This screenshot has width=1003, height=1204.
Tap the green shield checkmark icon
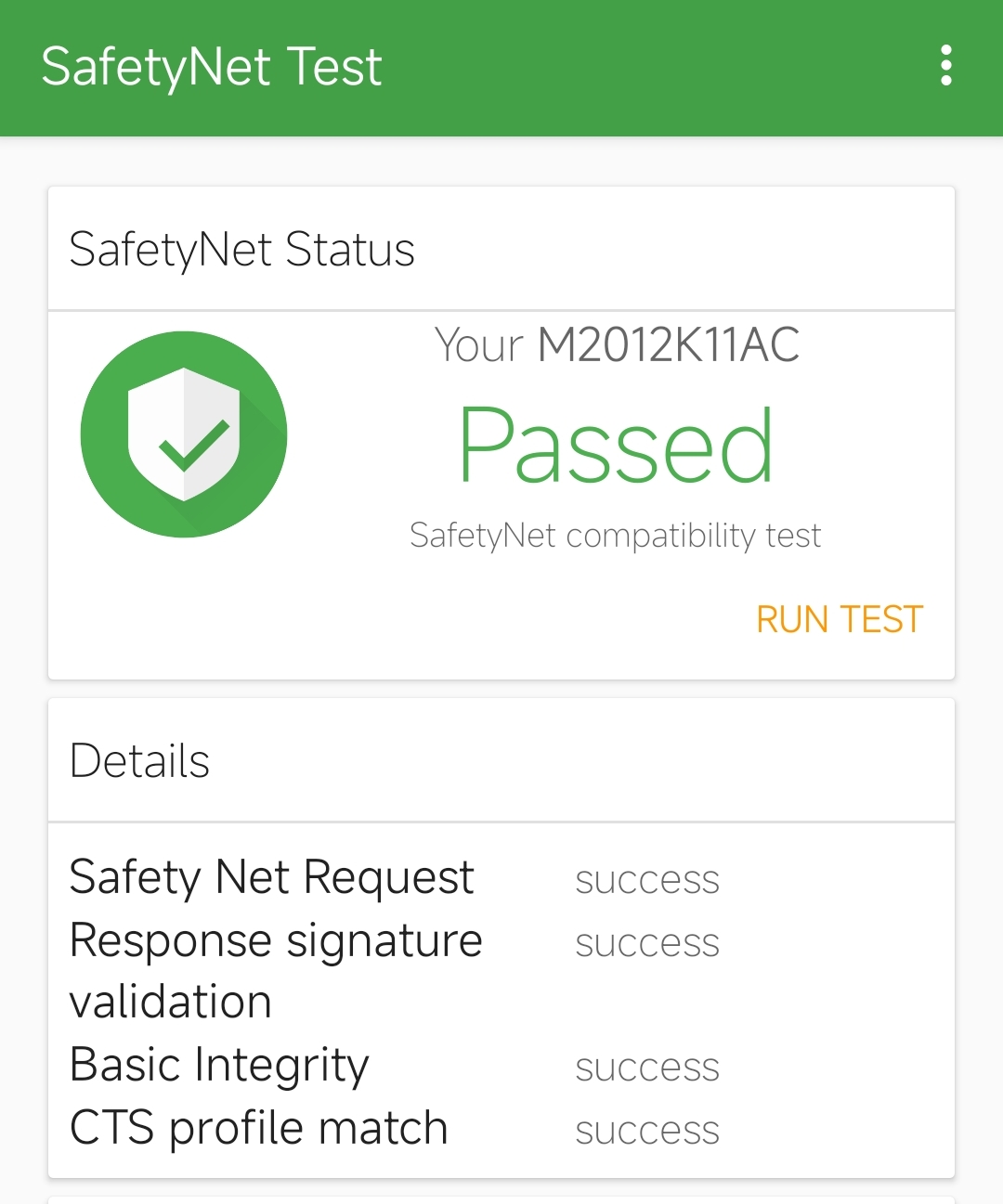(184, 434)
